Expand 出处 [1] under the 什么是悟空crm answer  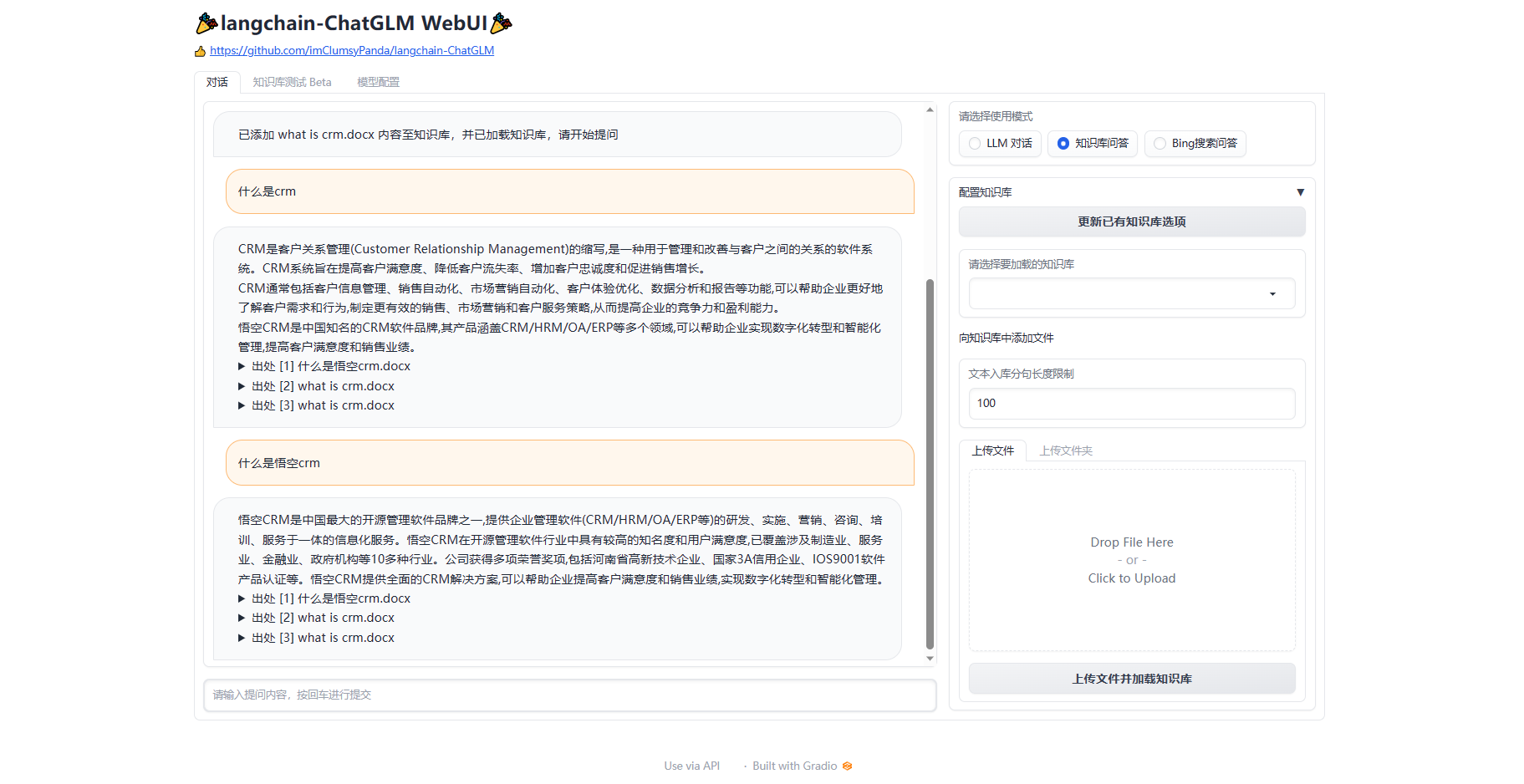tap(324, 598)
